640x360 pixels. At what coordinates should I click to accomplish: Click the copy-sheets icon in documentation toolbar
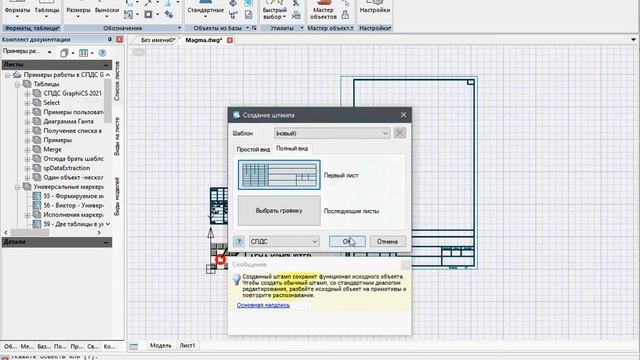[64, 53]
